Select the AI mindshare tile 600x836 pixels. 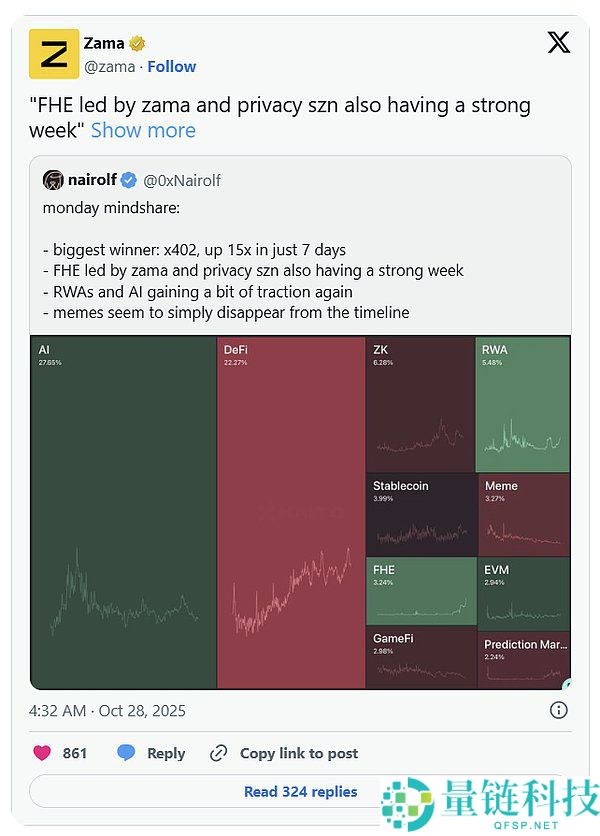pyautogui.click(x=123, y=512)
